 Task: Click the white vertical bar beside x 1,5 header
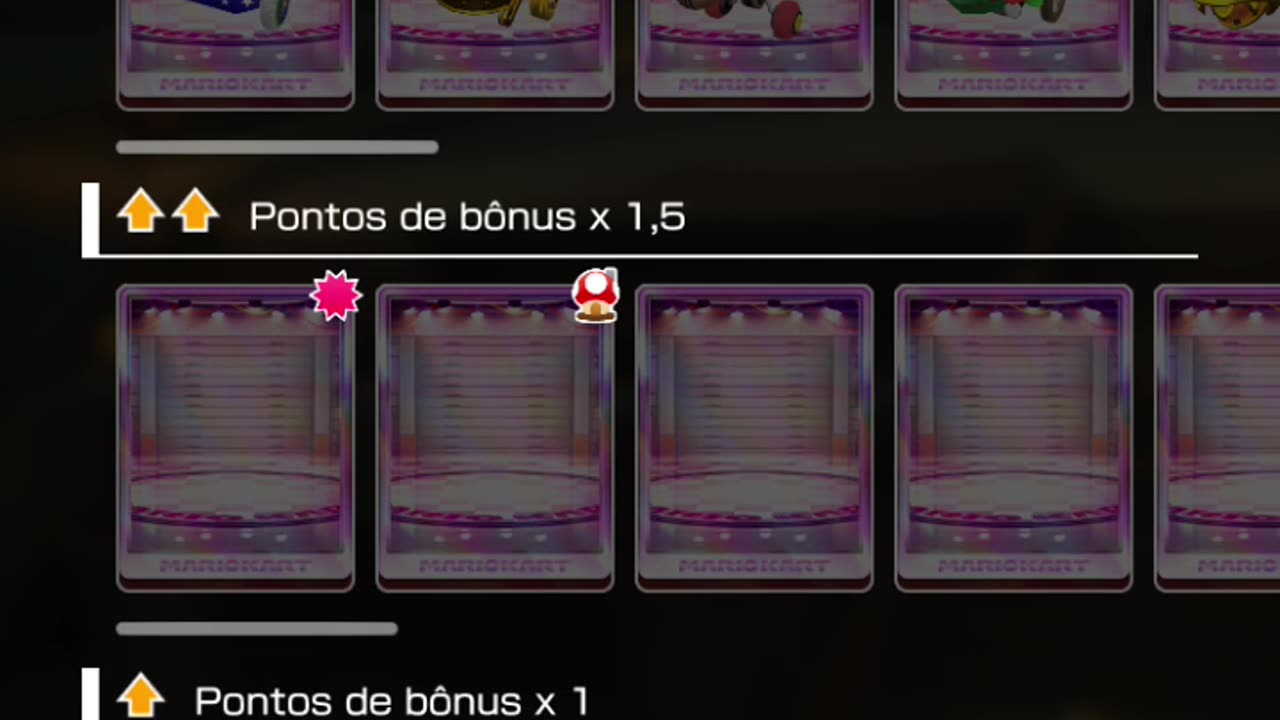coord(90,219)
